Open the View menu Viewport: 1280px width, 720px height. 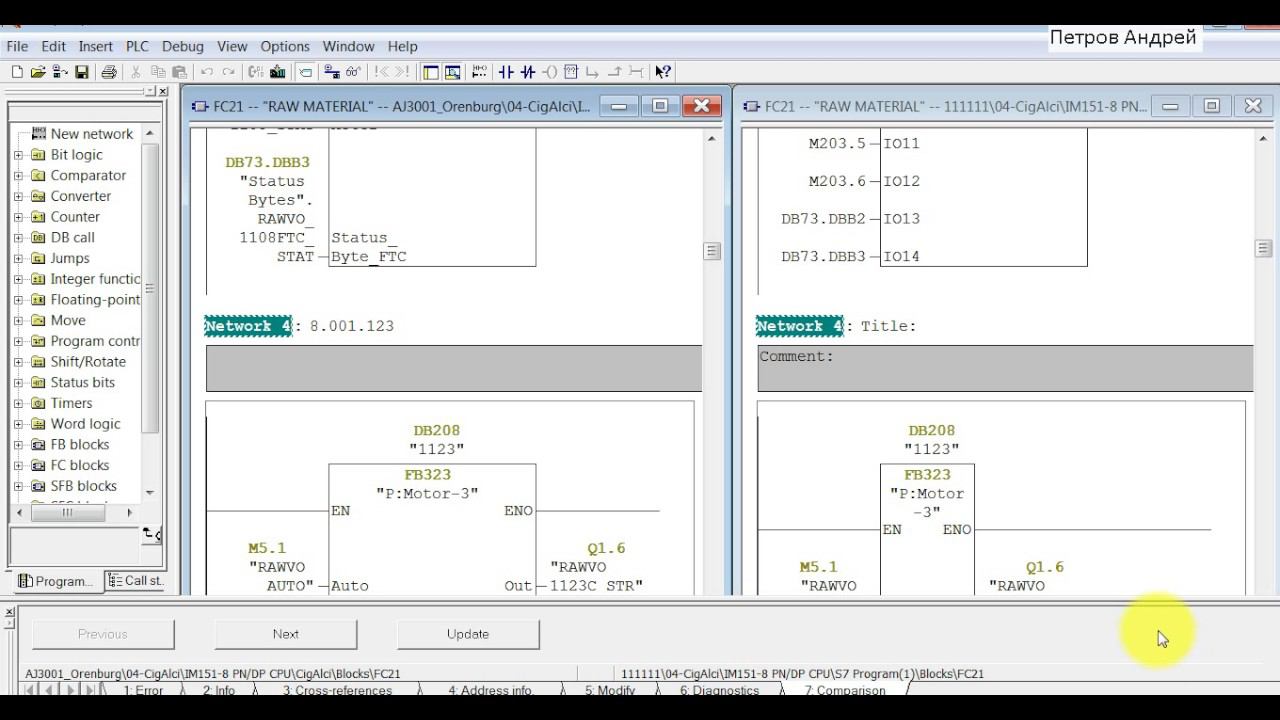232,46
